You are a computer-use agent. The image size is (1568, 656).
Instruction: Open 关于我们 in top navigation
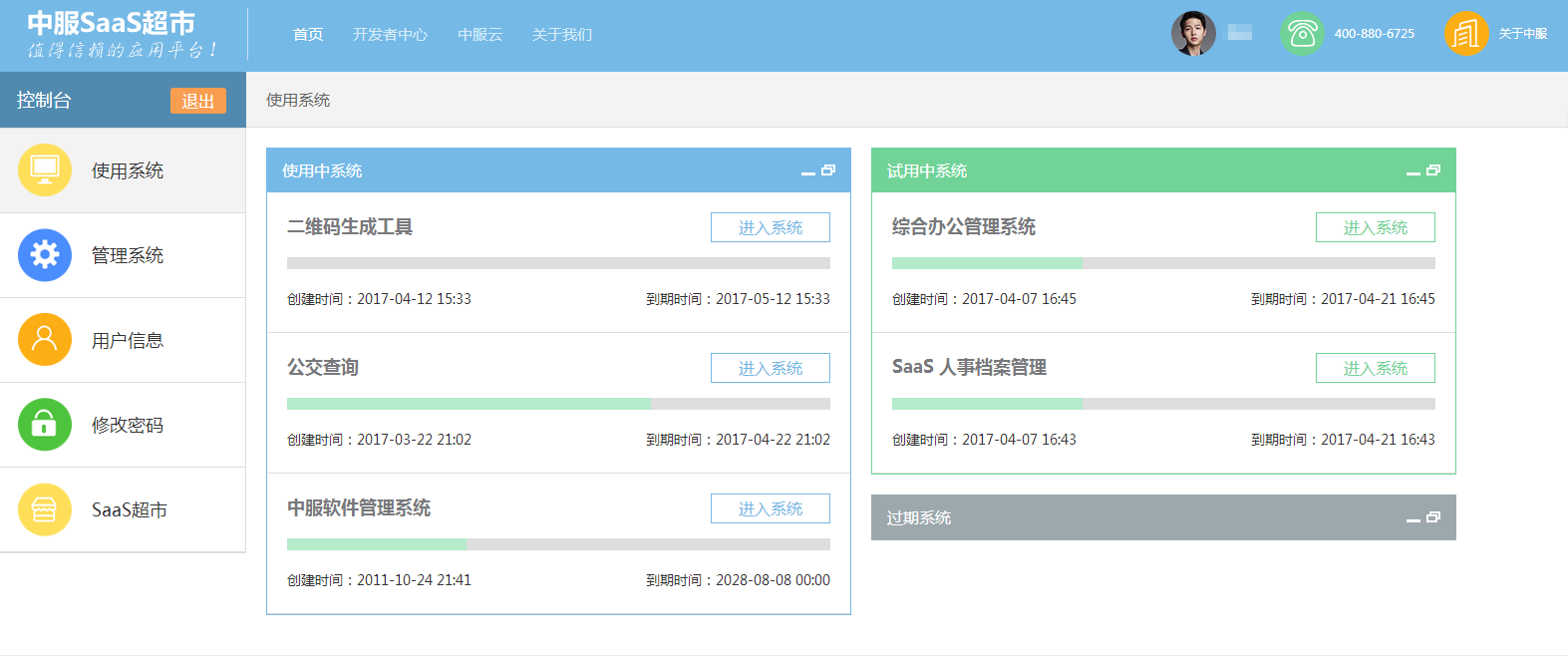click(x=562, y=35)
